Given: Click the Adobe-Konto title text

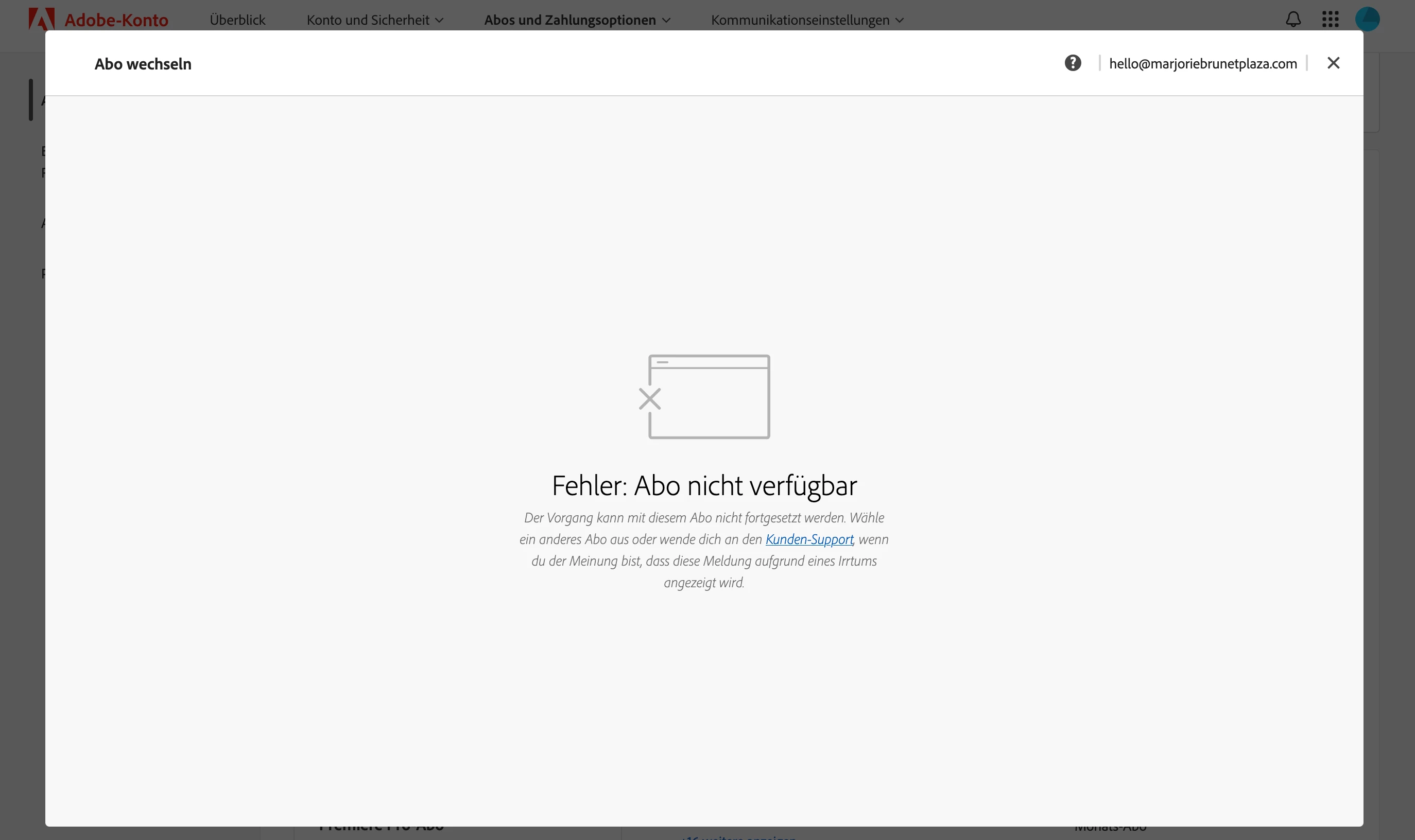Looking at the screenshot, I should point(116,20).
